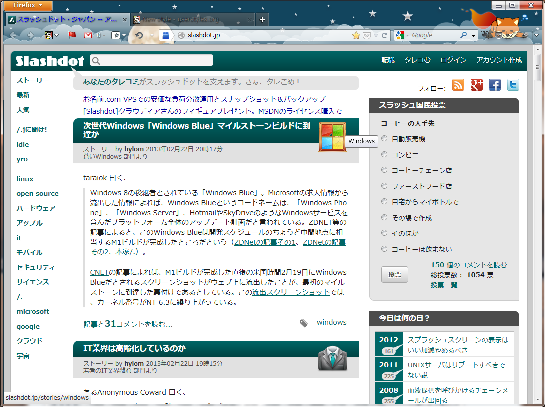Viewport: 545px width, 407px height.
Task: Open the search engine dropdown next to Google icon
Action: (x=408, y=35)
